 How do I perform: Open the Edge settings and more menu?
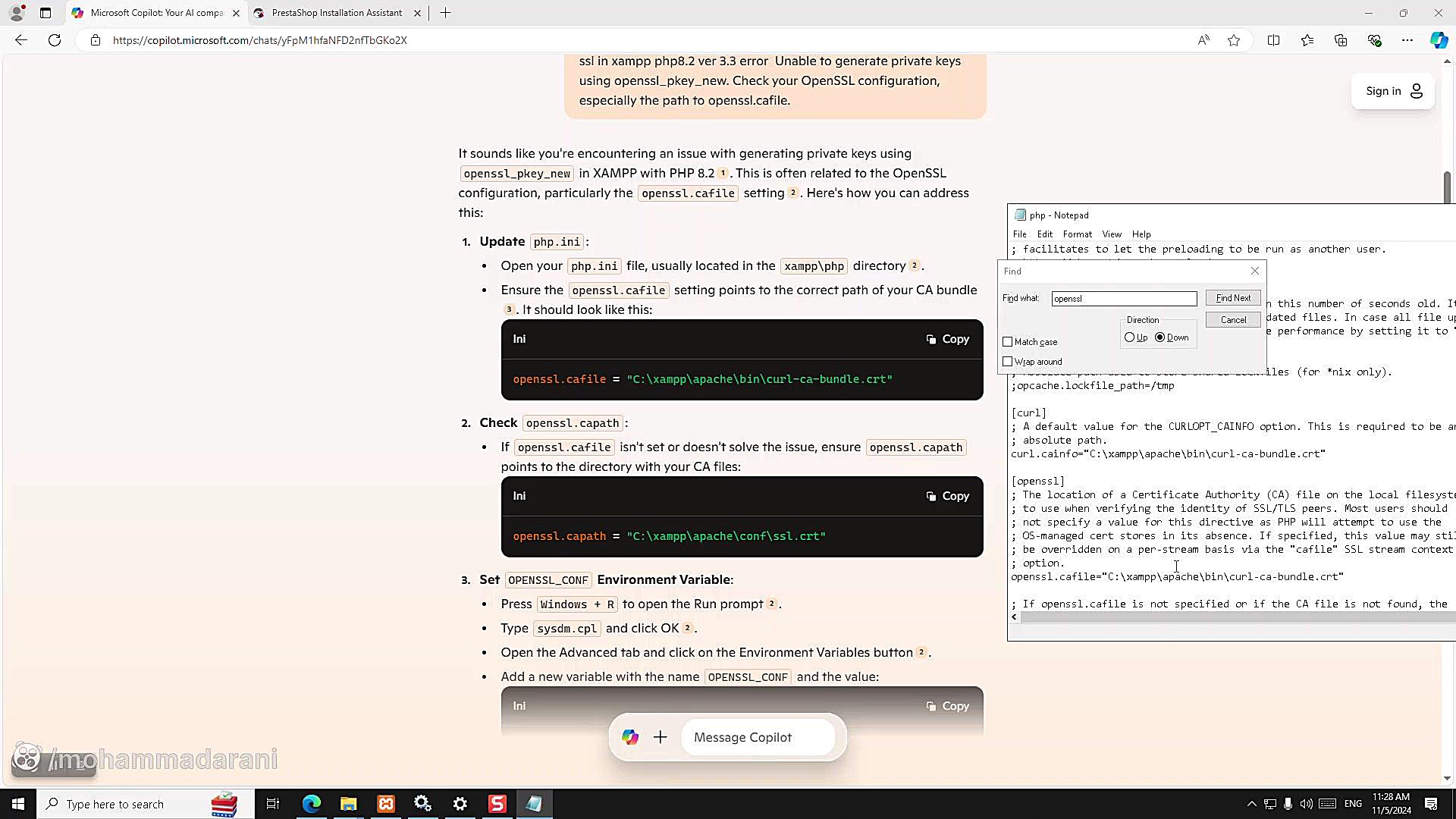pyautogui.click(x=1407, y=40)
